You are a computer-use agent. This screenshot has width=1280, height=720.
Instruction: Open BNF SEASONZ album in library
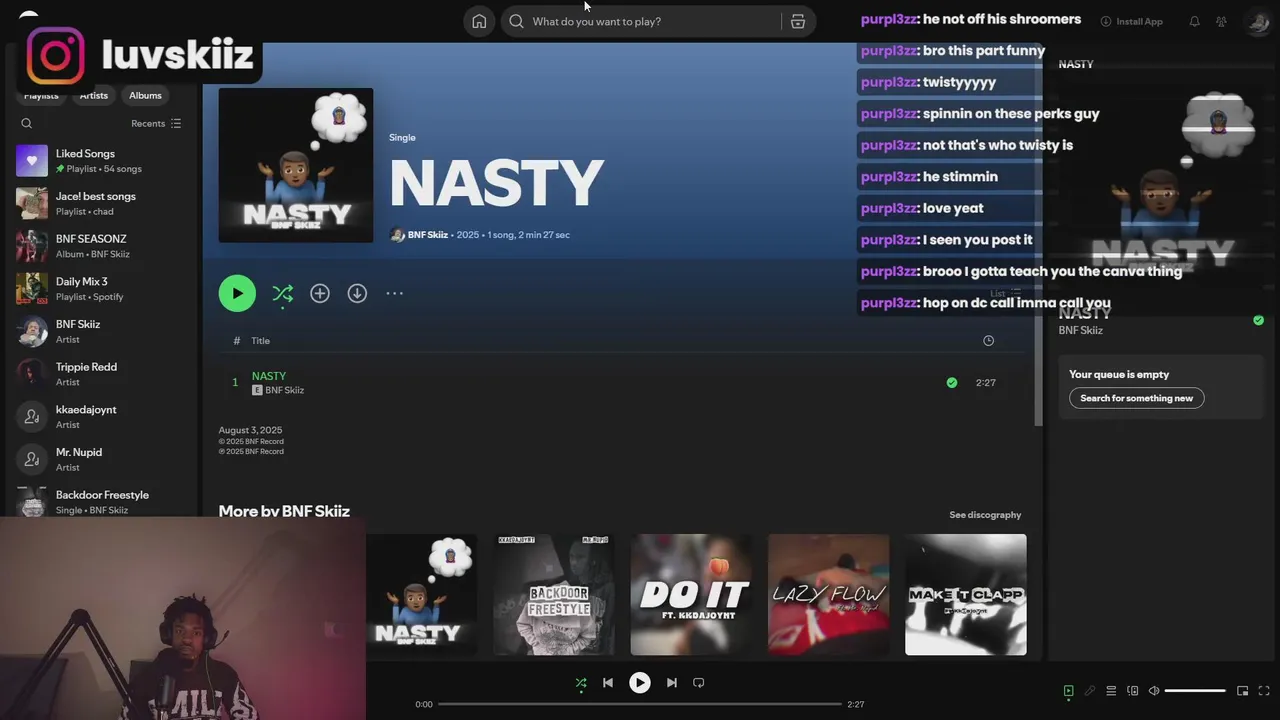point(101,246)
